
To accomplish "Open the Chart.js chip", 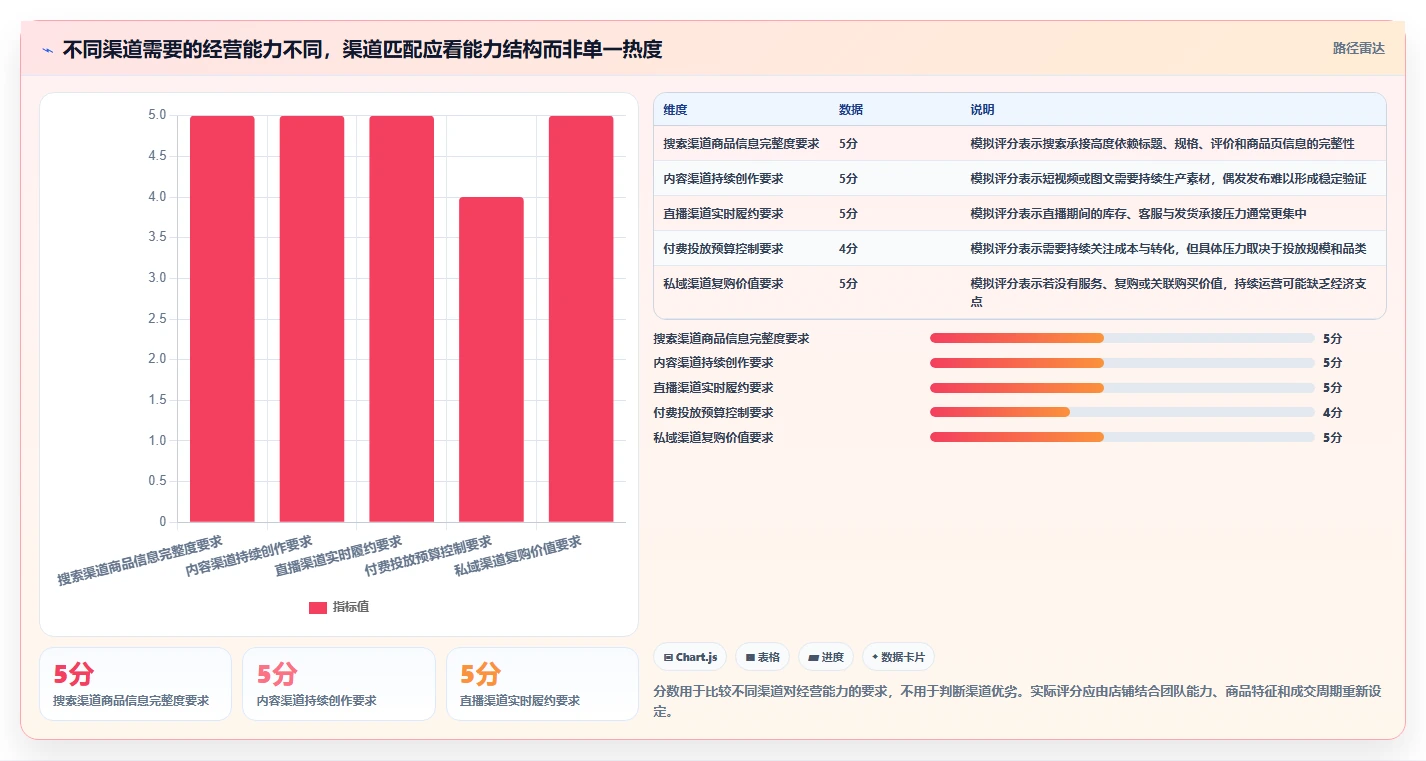I will click(690, 657).
